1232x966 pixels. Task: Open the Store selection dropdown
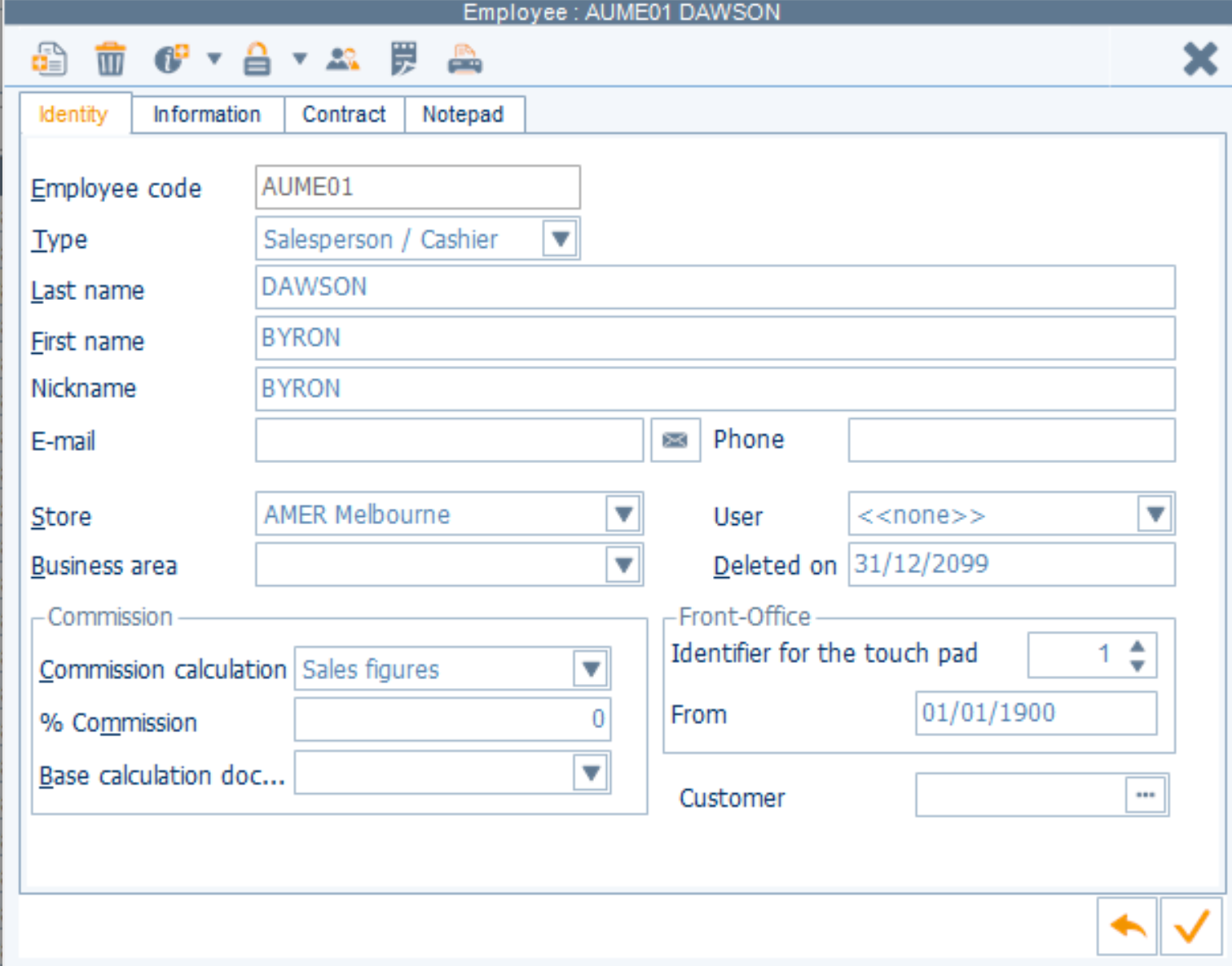(623, 514)
